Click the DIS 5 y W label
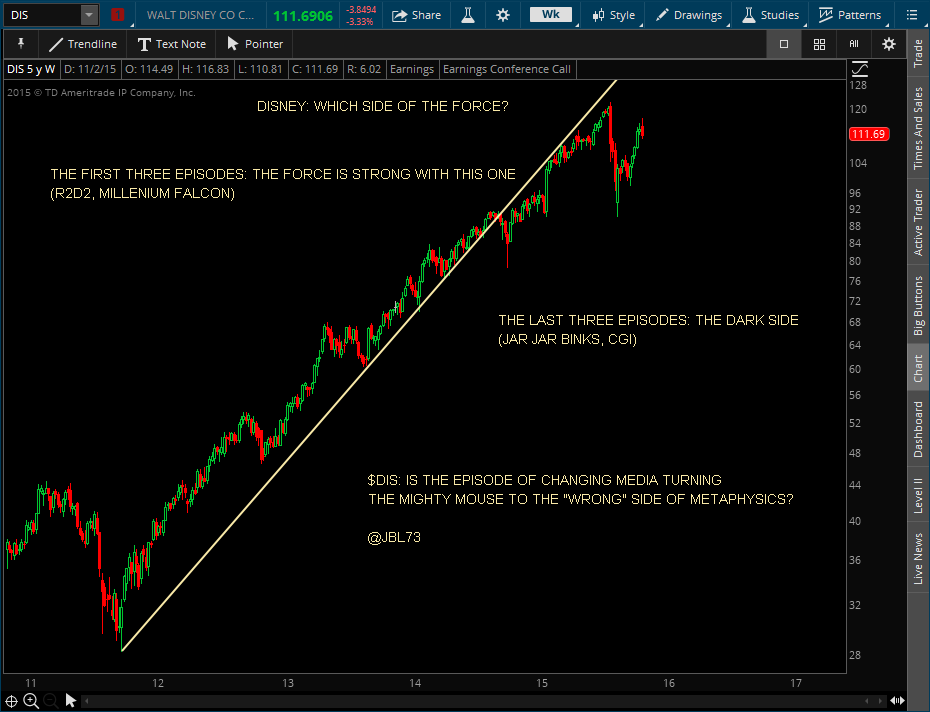The width and height of the screenshot is (930, 712). pyautogui.click(x=31, y=69)
